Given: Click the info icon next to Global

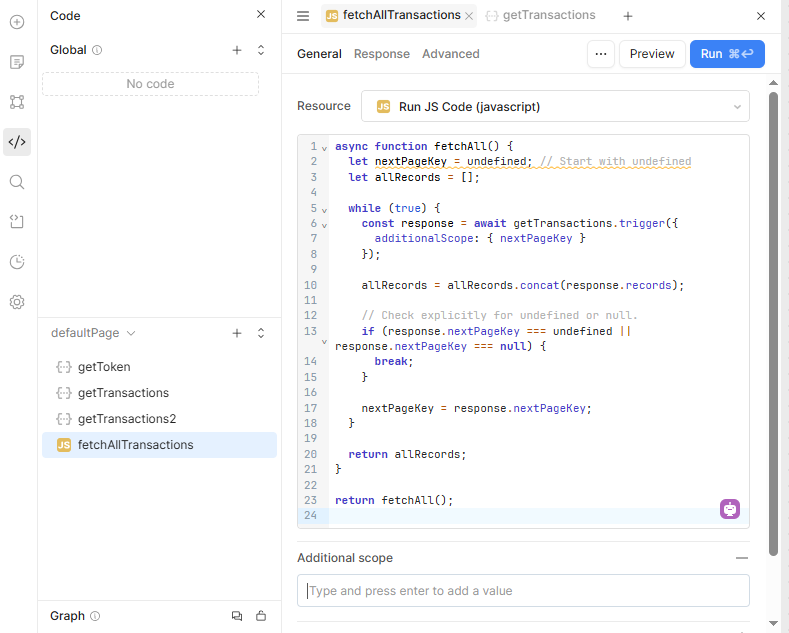Looking at the screenshot, I should (97, 50).
